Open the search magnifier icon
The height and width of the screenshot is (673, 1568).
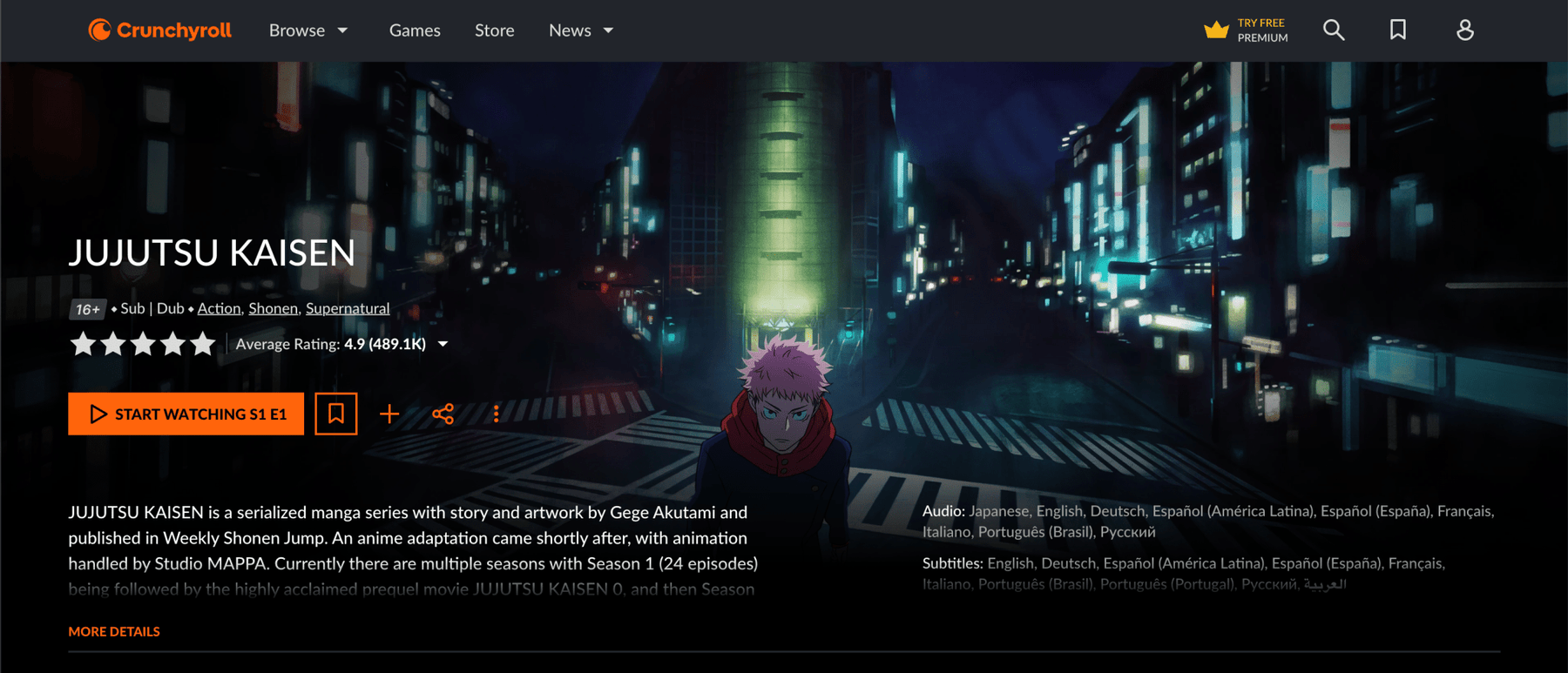pyautogui.click(x=1333, y=30)
